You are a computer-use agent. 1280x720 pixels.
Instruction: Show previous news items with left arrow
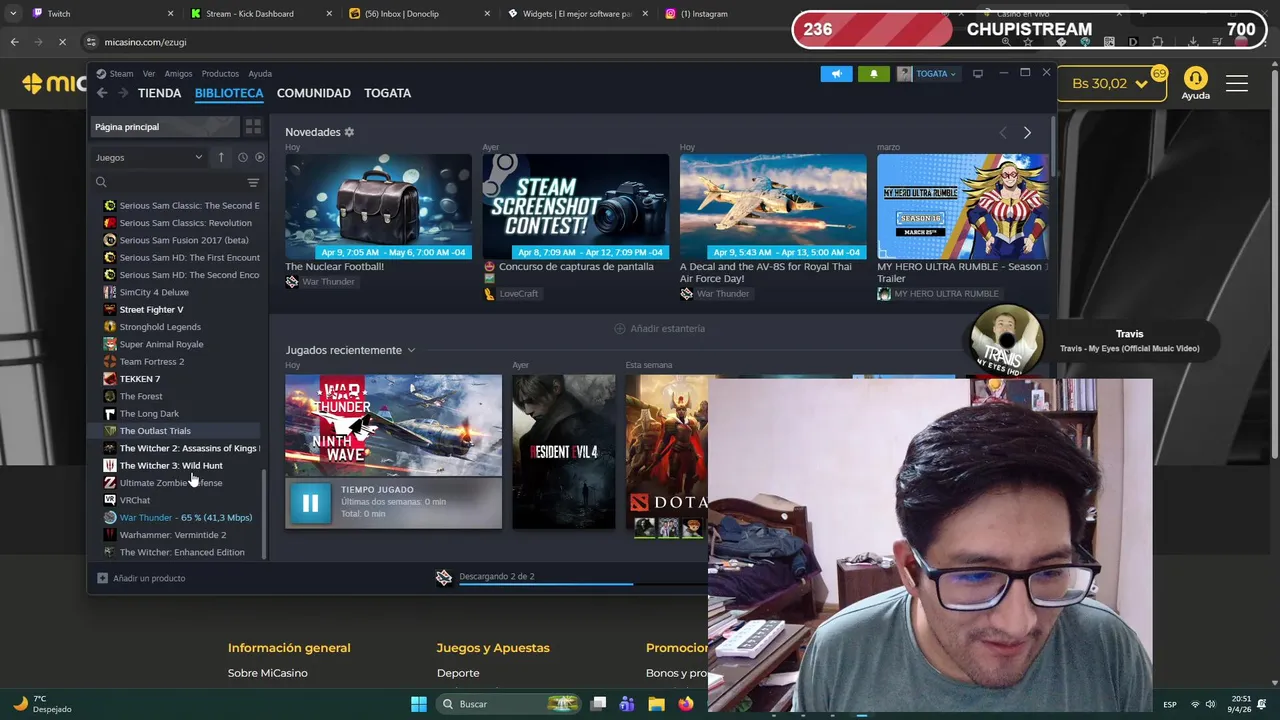[x=1003, y=132]
